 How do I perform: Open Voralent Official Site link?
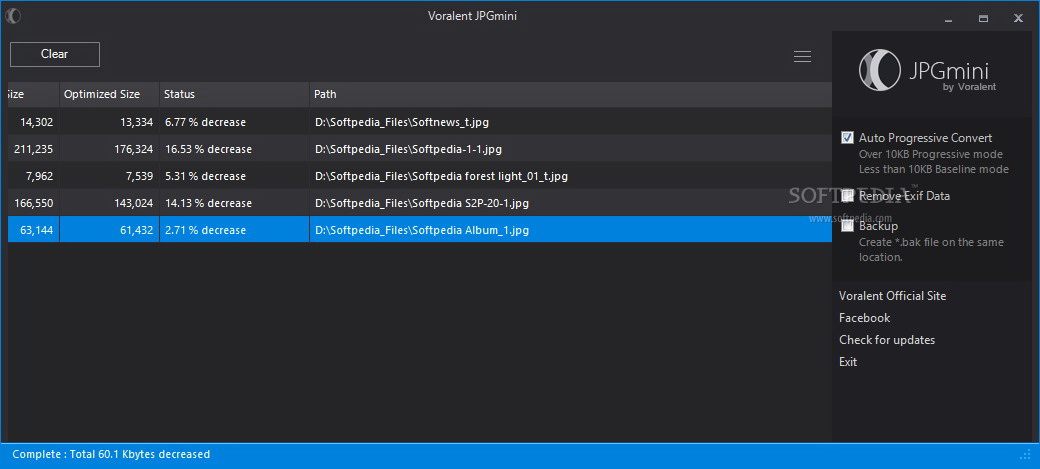pos(892,296)
